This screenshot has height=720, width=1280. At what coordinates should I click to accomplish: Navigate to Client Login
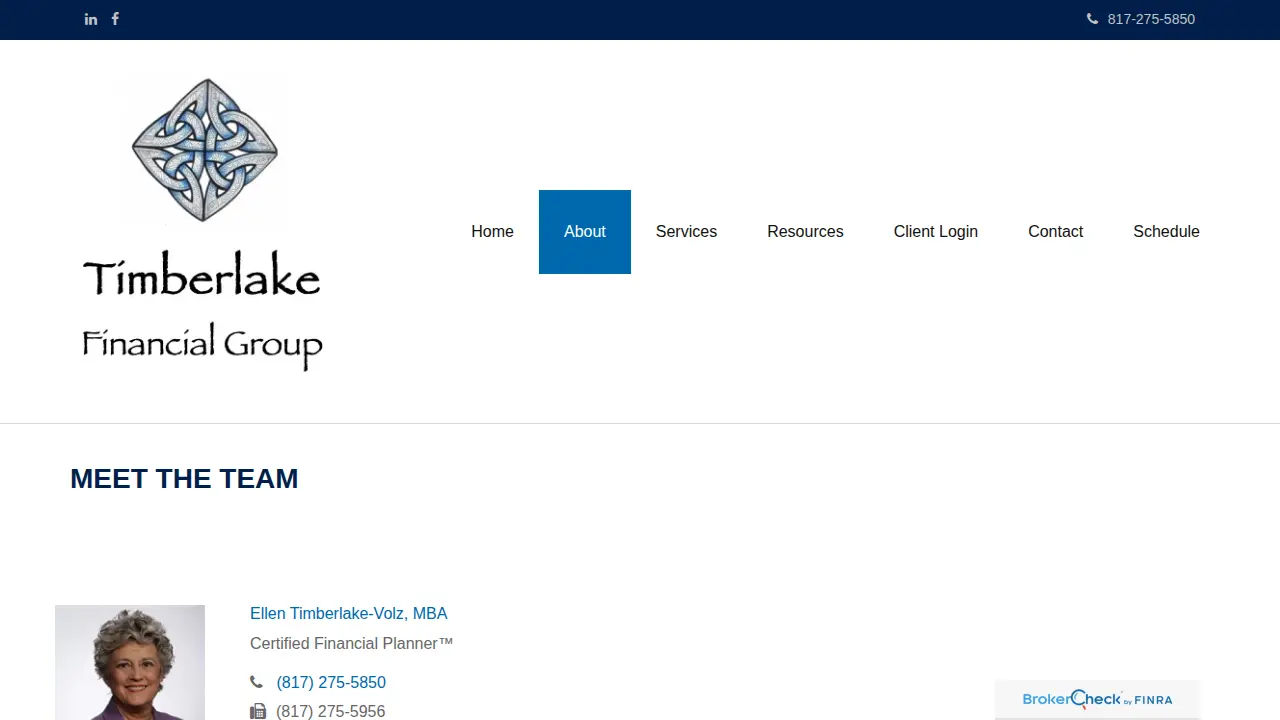tap(936, 232)
